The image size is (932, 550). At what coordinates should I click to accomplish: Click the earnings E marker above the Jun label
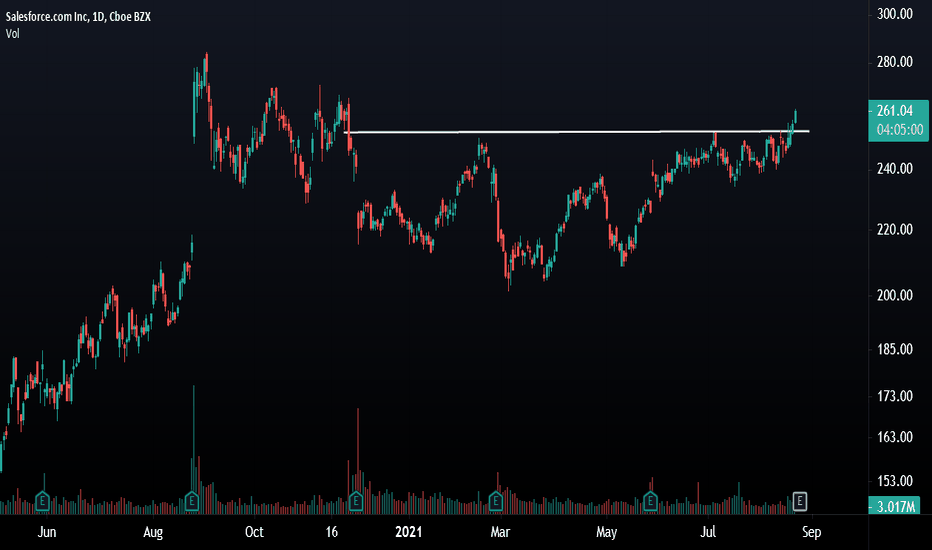pos(42,501)
